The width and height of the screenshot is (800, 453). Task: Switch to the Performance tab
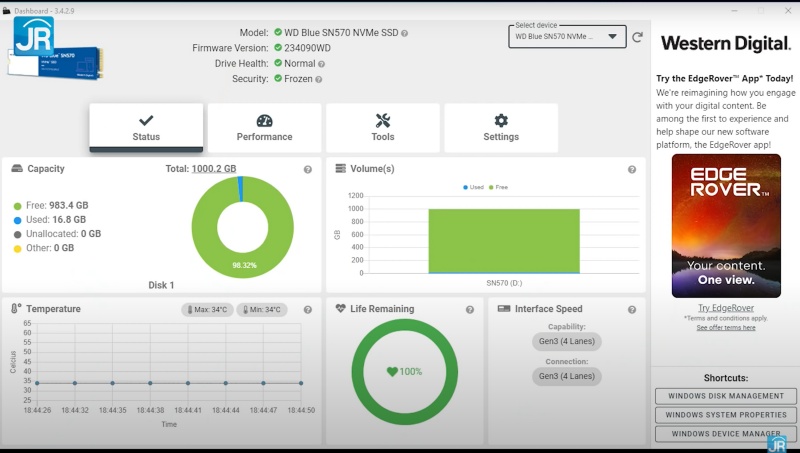click(x=264, y=128)
